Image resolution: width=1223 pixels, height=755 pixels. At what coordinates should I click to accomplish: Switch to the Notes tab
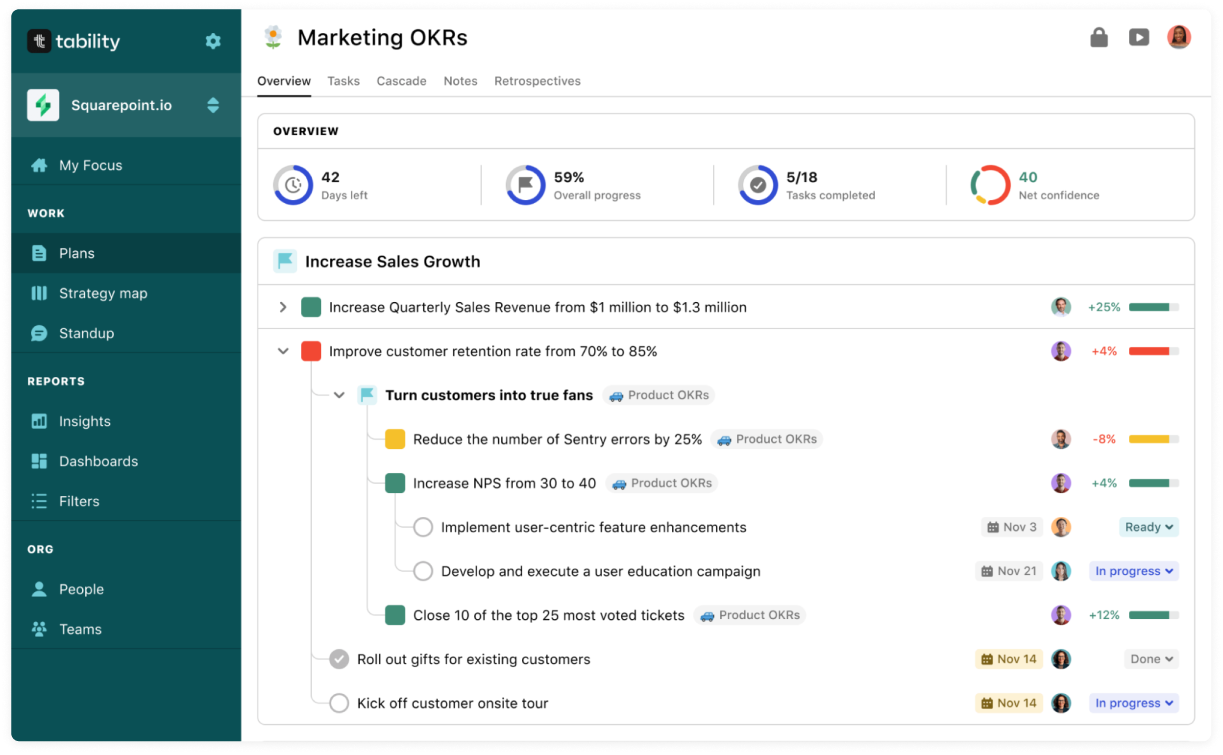[x=460, y=81]
